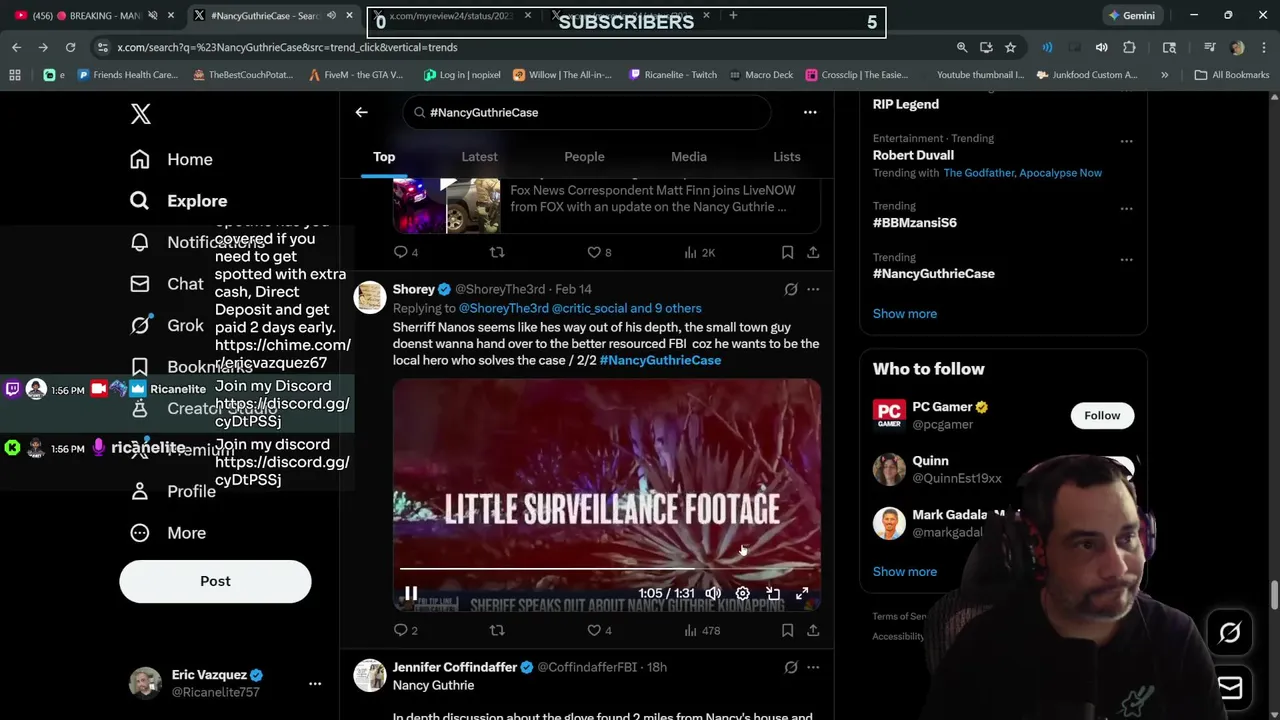Screen dimensions: 1280x720
Task: Go to Home in X sidebar
Action: click(x=171, y=159)
